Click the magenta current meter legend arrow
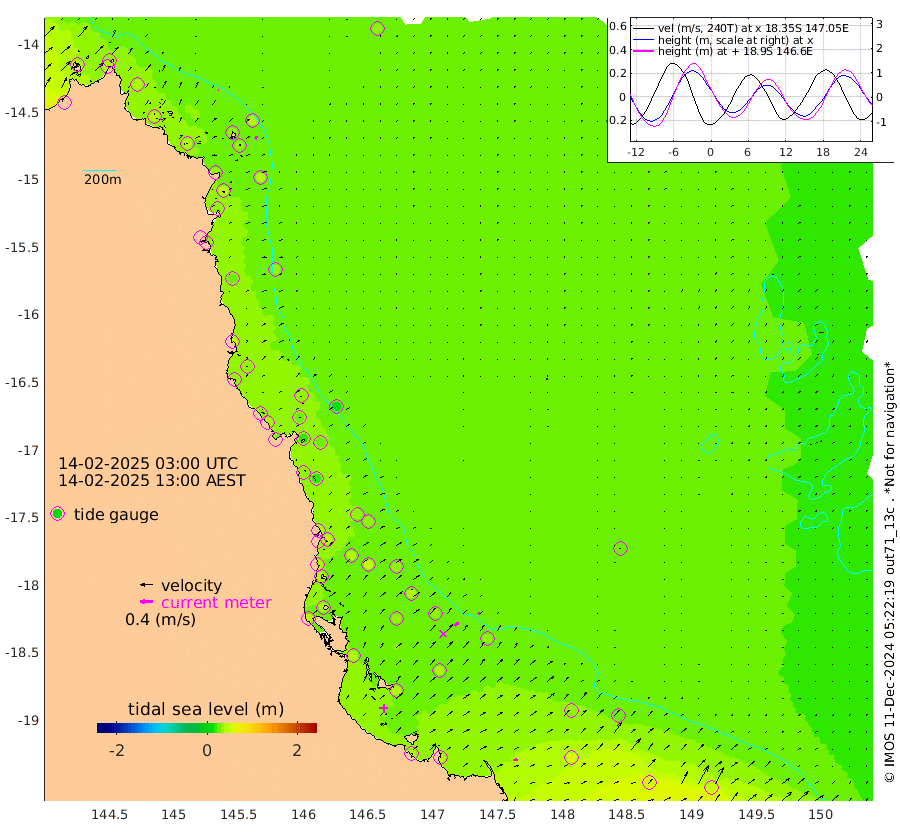 pos(146,602)
